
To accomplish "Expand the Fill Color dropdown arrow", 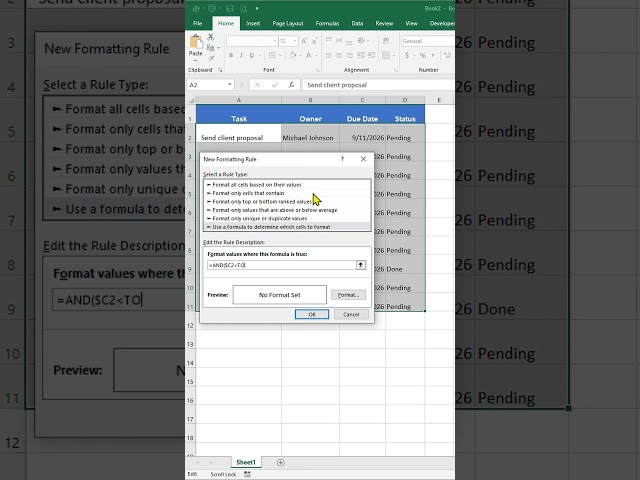I will 300,55.
